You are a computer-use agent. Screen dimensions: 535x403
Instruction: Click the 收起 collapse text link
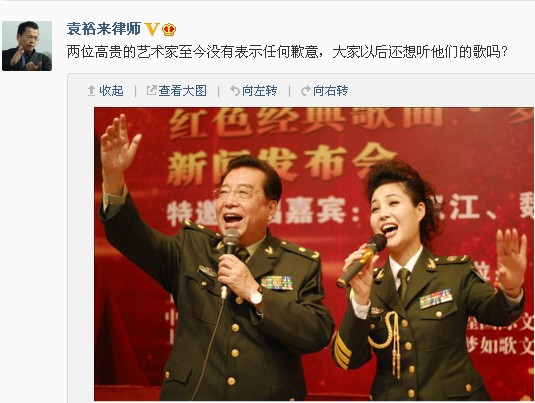(111, 91)
